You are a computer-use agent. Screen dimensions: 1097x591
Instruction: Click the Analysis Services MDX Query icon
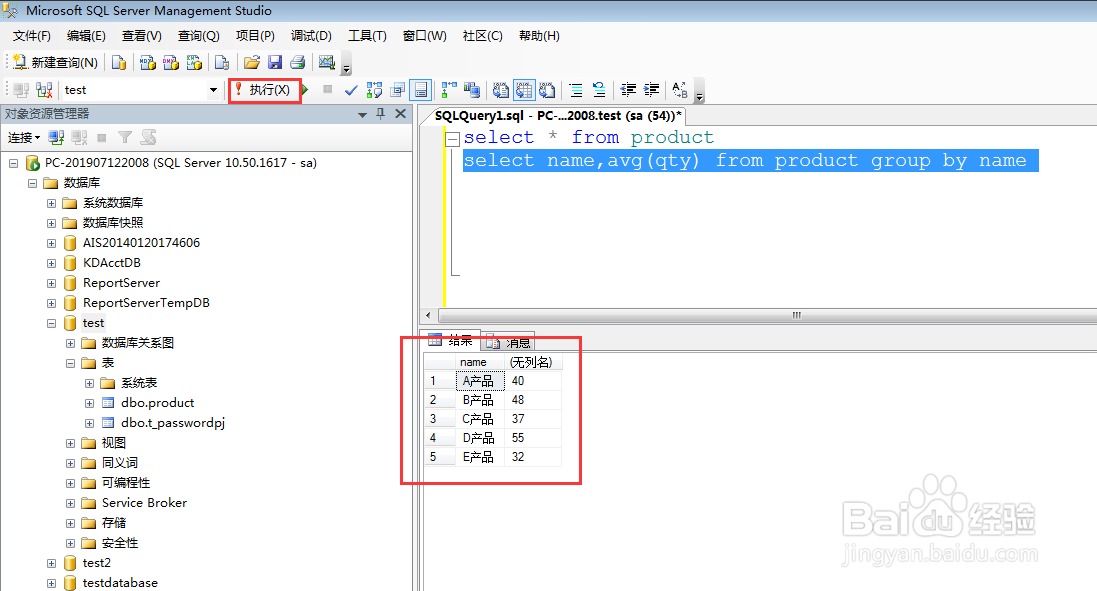coord(148,62)
